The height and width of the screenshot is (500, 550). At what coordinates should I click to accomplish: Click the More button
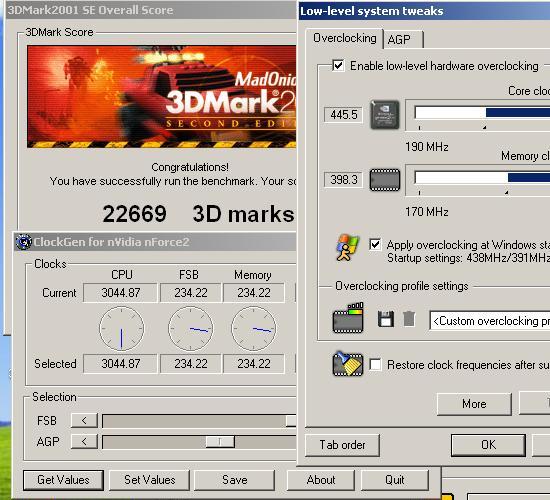(x=474, y=404)
